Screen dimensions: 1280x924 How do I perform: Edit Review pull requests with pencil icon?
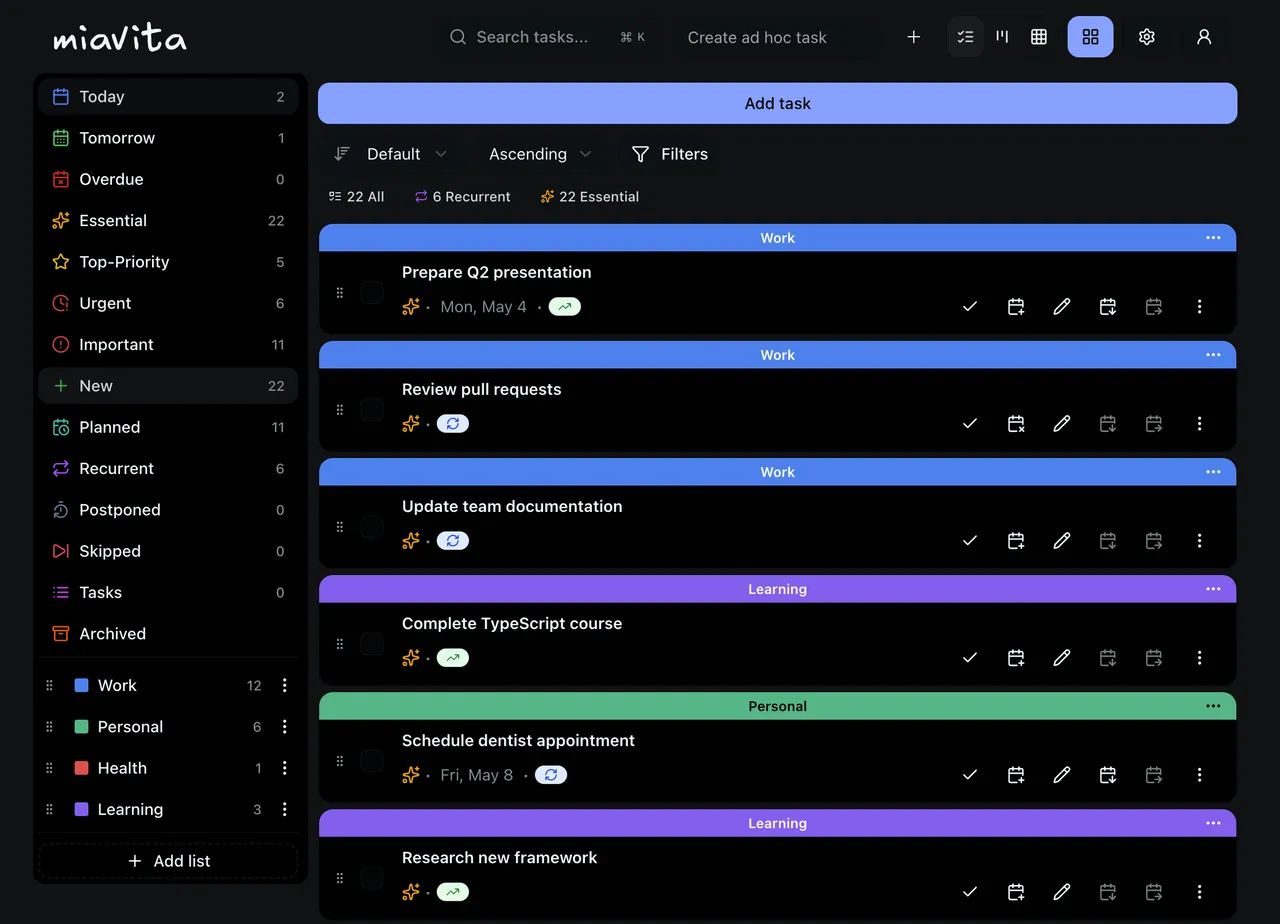(x=1062, y=424)
